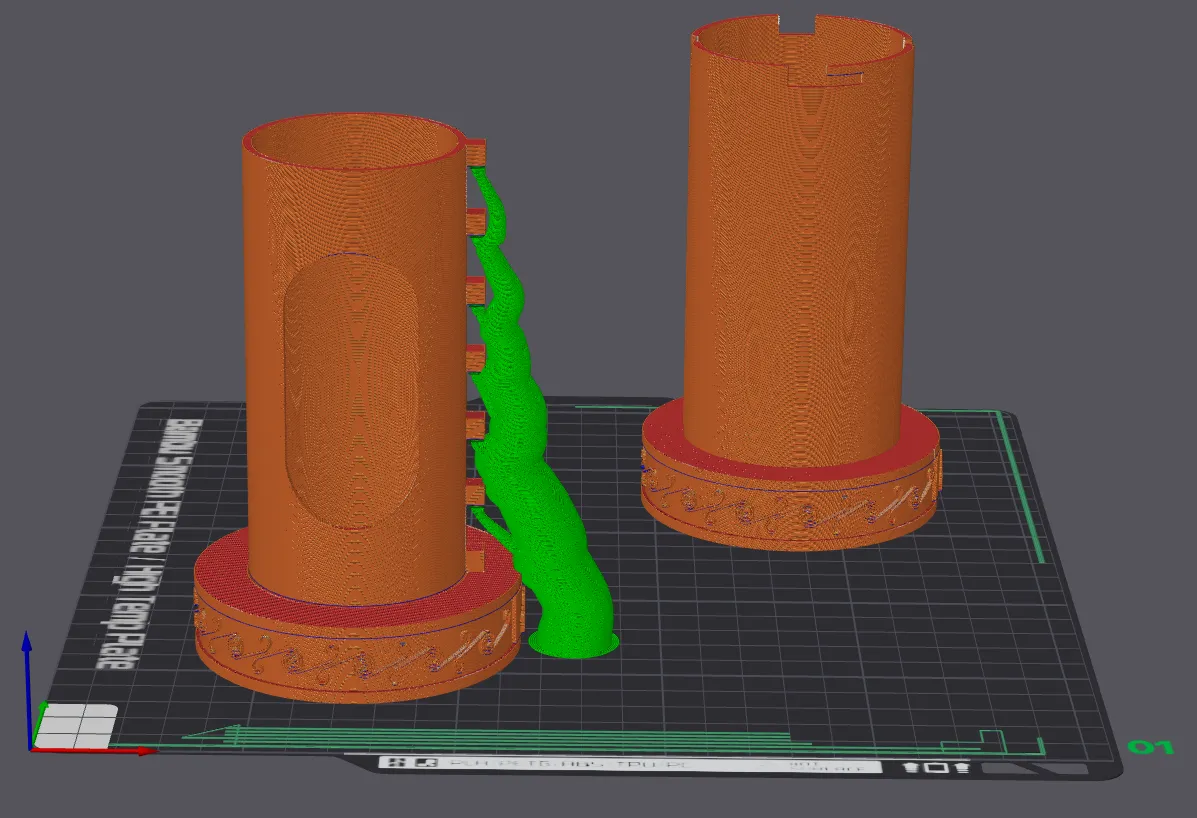Click the green support base on the bed

click(573, 644)
